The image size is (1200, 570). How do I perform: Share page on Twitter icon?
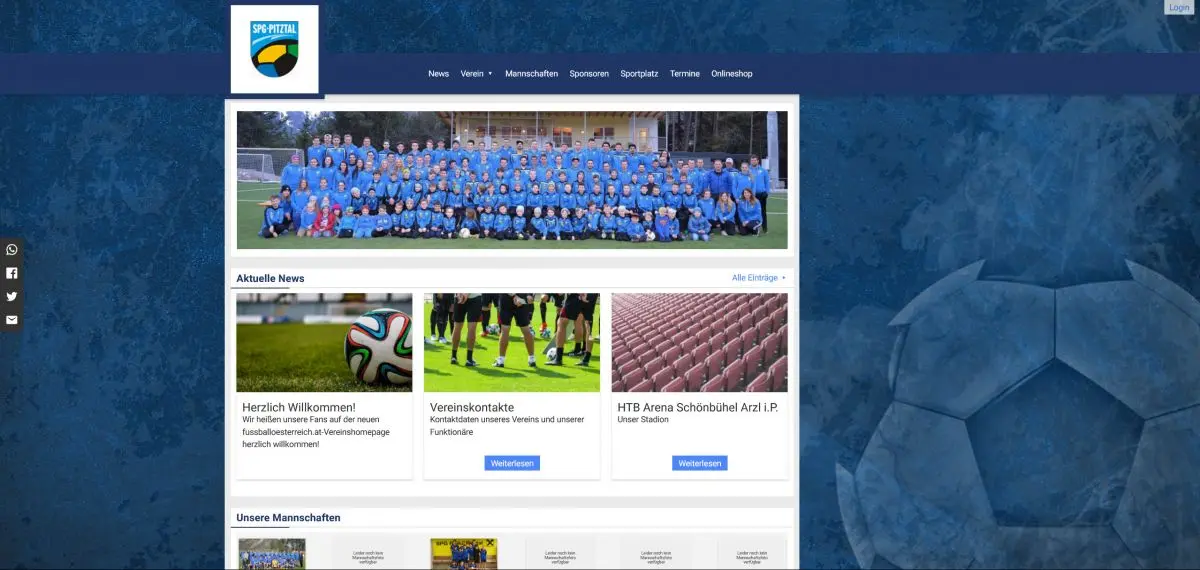coord(12,296)
